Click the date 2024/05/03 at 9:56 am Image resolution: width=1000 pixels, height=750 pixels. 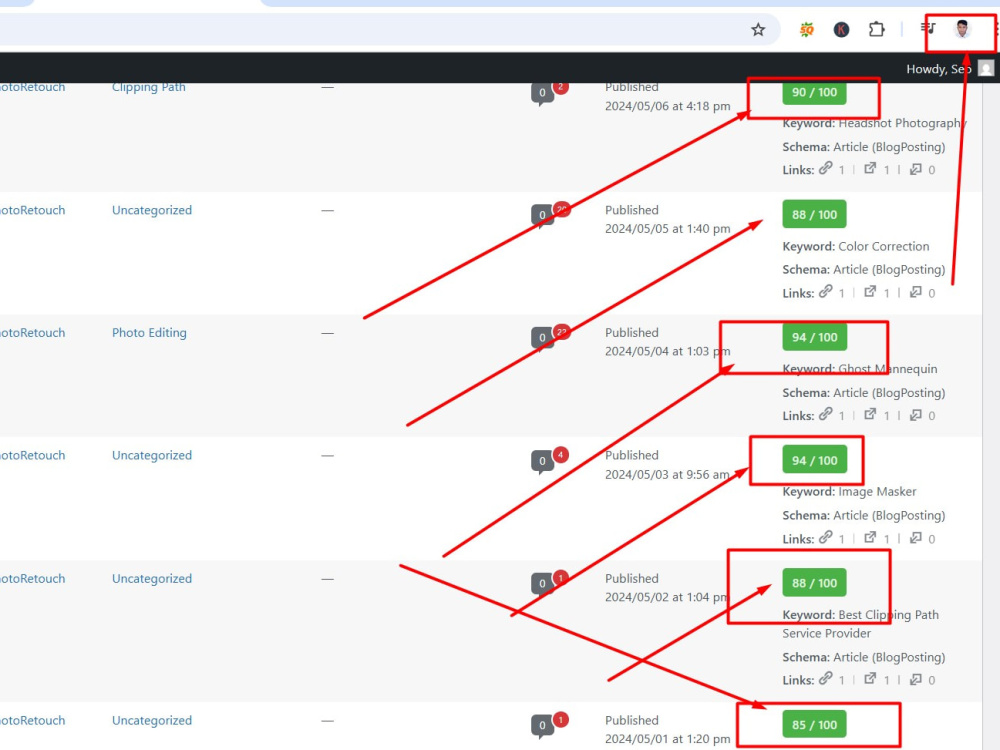667,474
